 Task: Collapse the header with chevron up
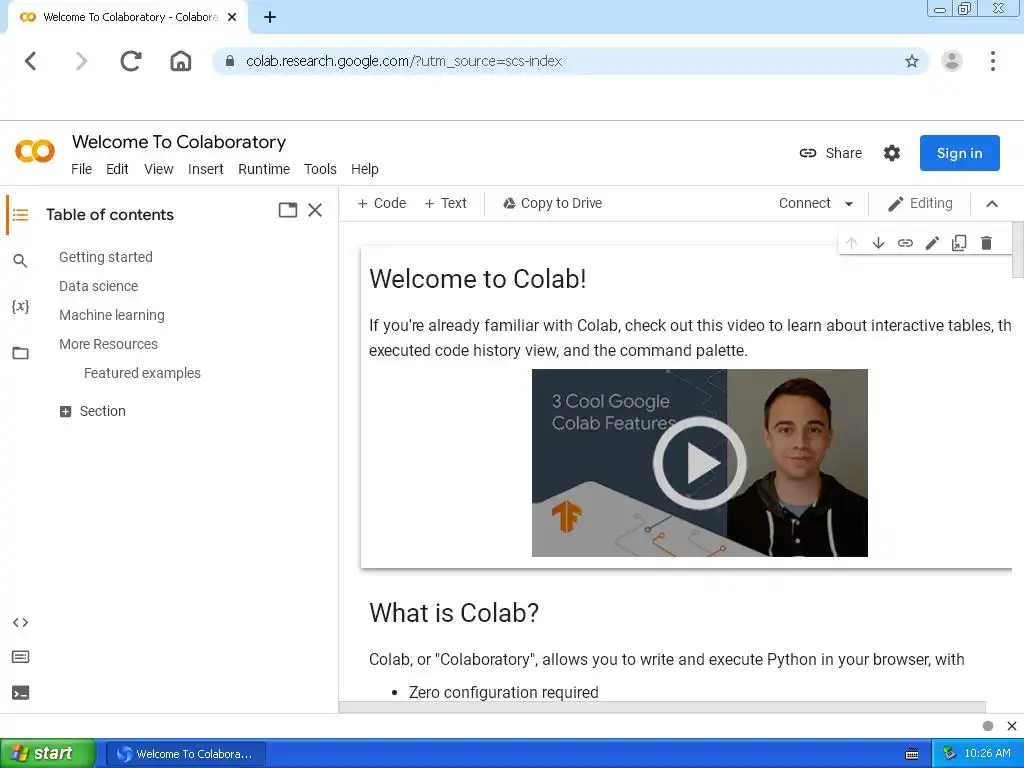pos(991,204)
